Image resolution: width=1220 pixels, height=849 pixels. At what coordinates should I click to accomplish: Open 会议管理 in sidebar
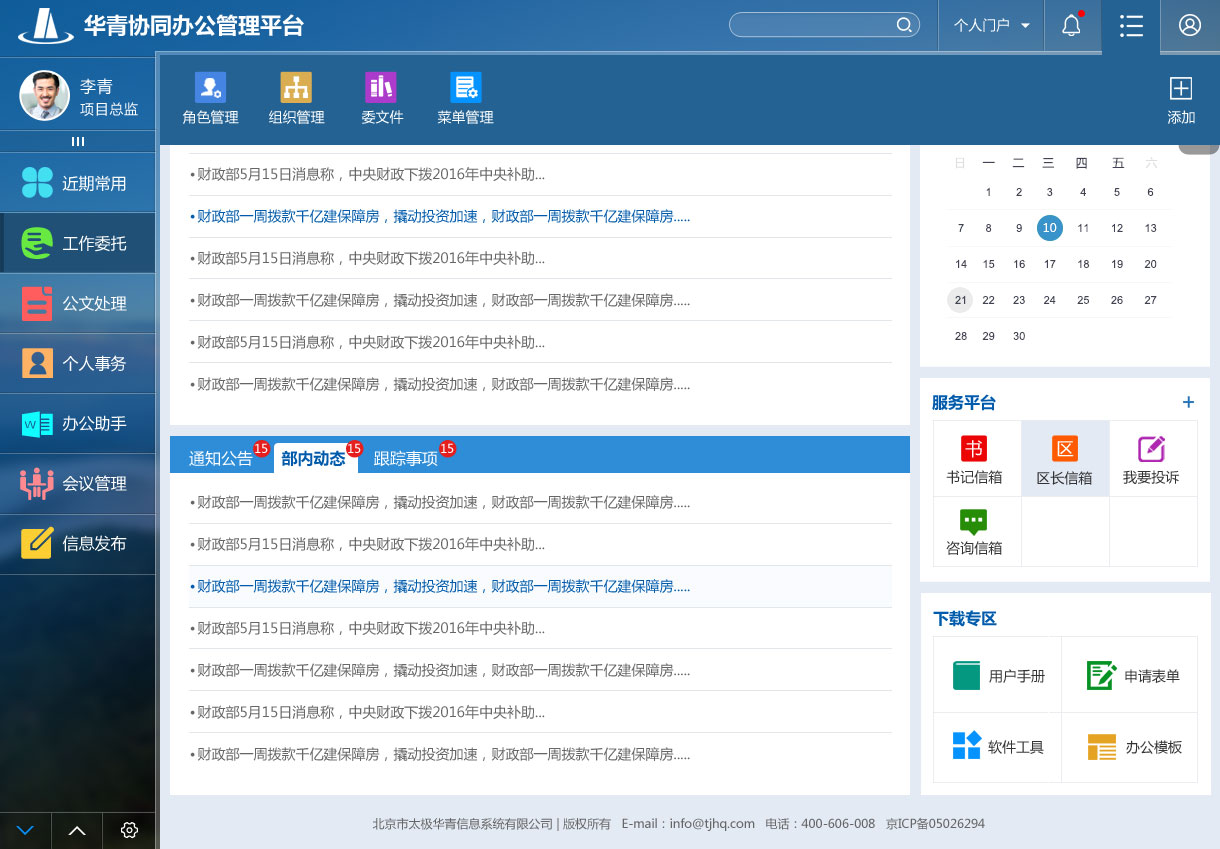click(78, 483)
